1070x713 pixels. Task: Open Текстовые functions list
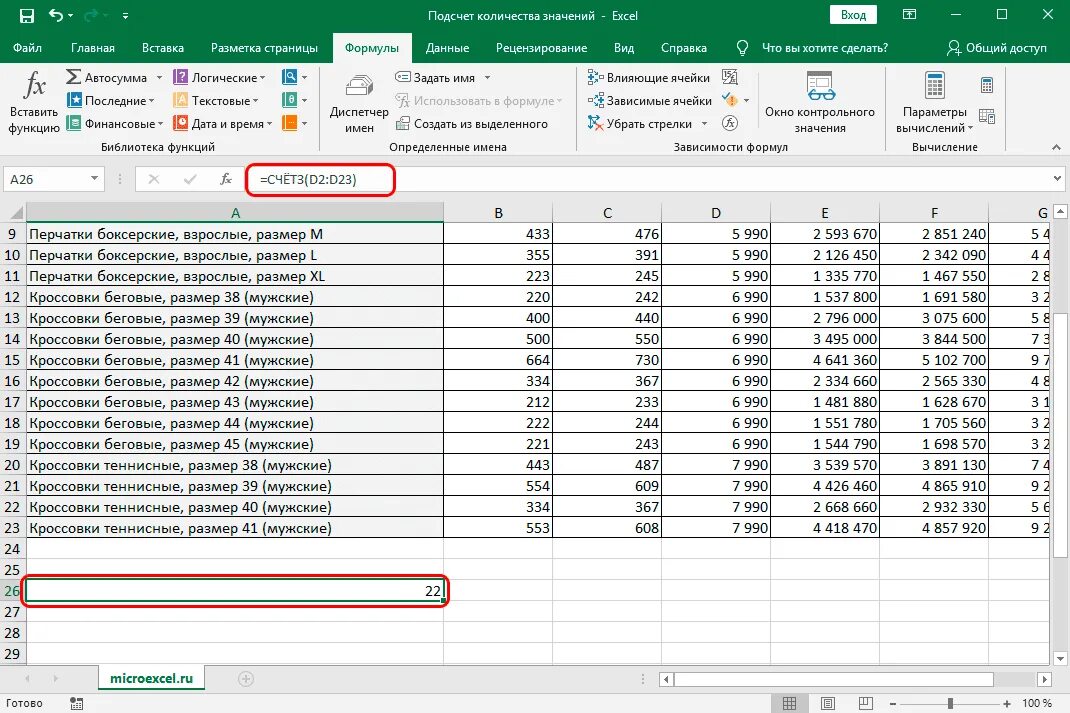(x=216, y=100)
